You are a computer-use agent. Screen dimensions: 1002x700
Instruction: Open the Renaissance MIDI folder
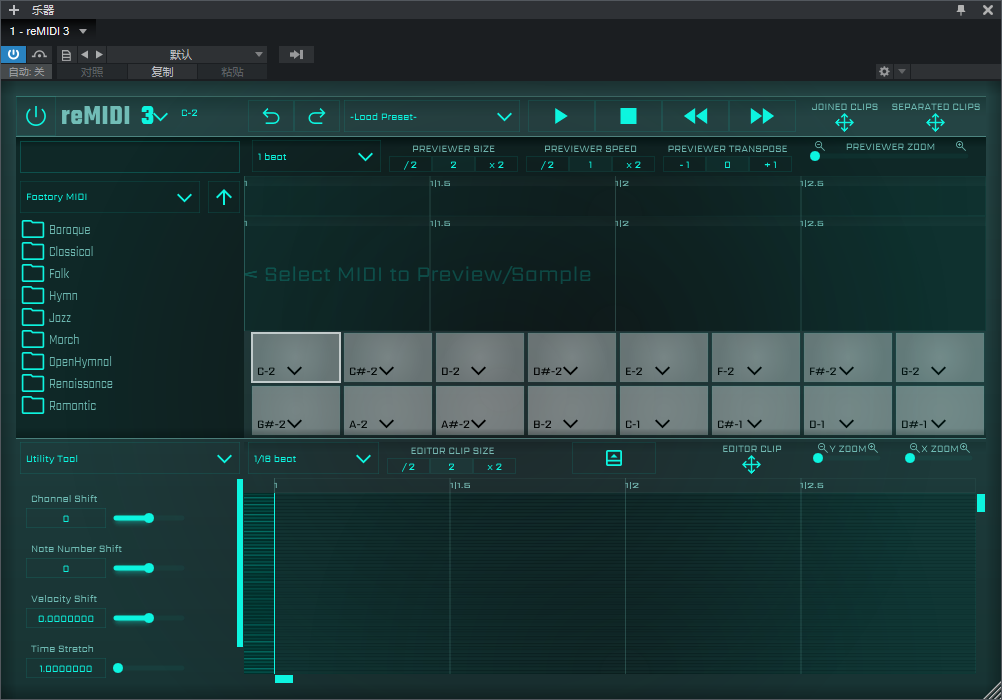[67, 384]
